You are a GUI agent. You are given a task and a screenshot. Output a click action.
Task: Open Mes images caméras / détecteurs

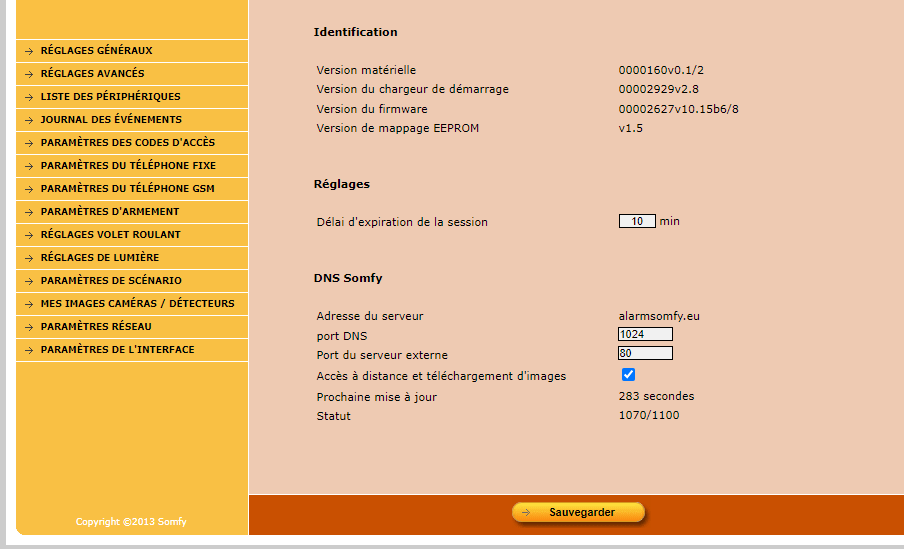point(132,304)
